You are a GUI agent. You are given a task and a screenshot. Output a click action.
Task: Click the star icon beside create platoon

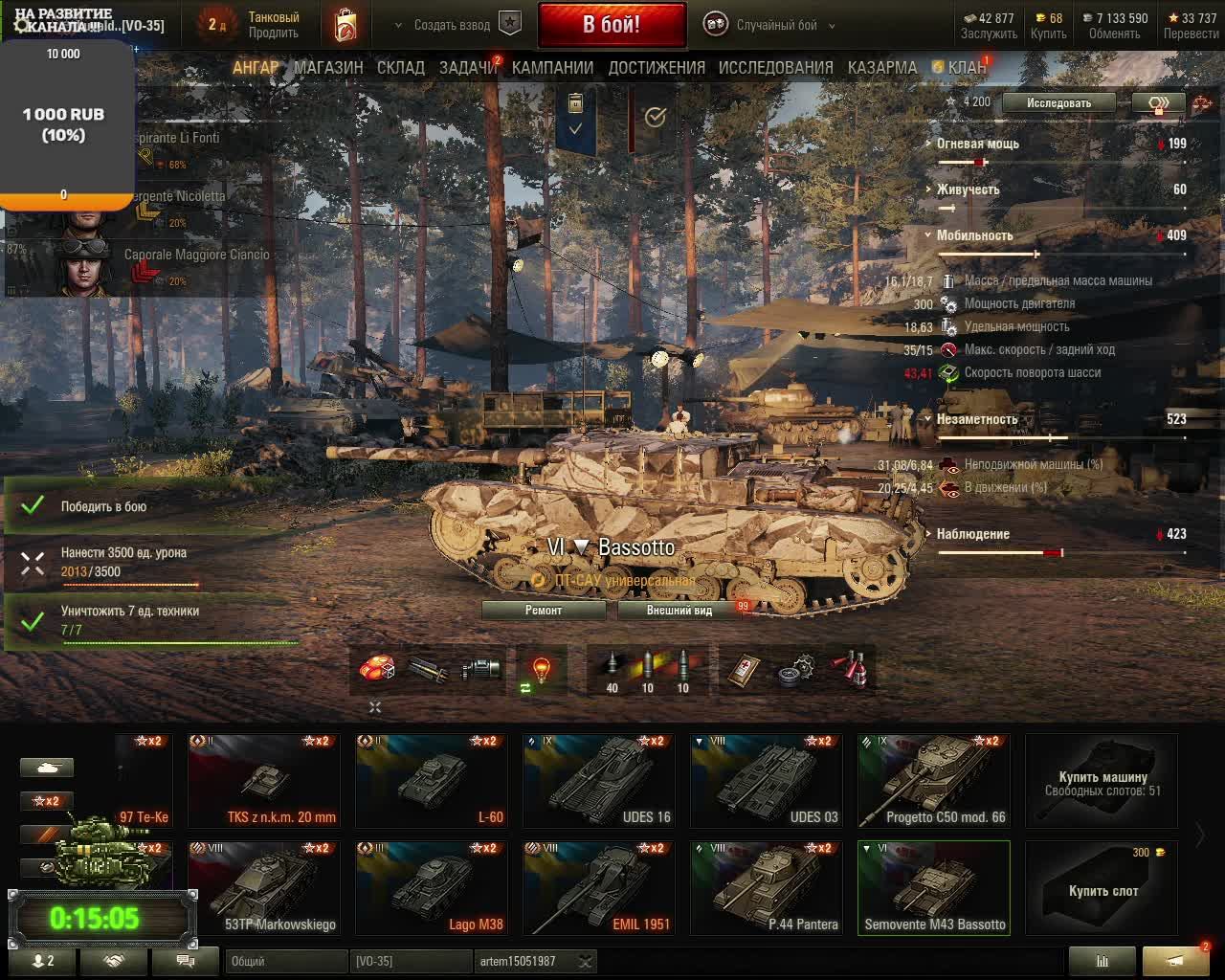point(510,25)
